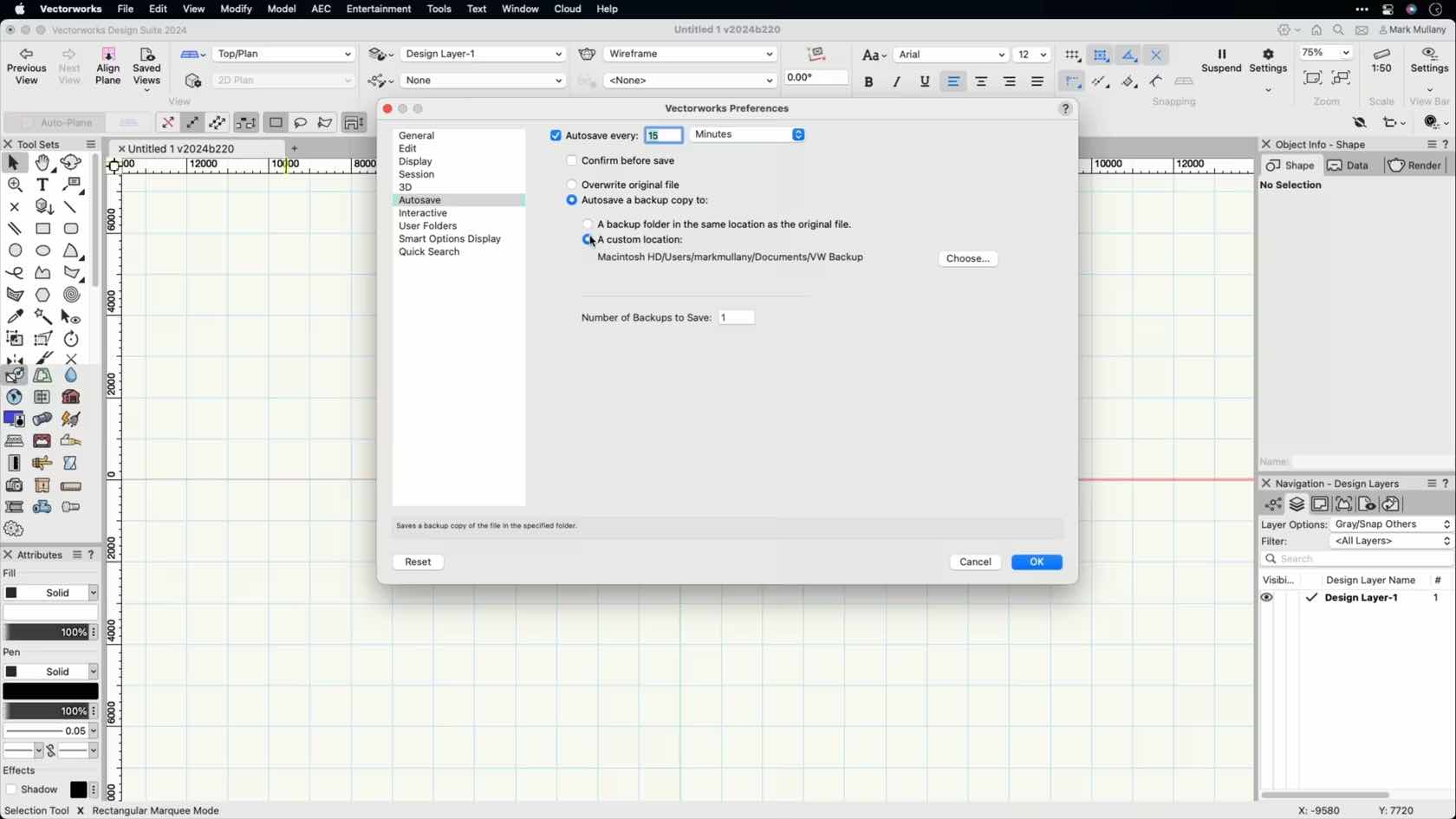Viewport: 1456px width, 819px height.
Task: Select General in preferences list
Action: pyautogui.click(x=417, y=136)
